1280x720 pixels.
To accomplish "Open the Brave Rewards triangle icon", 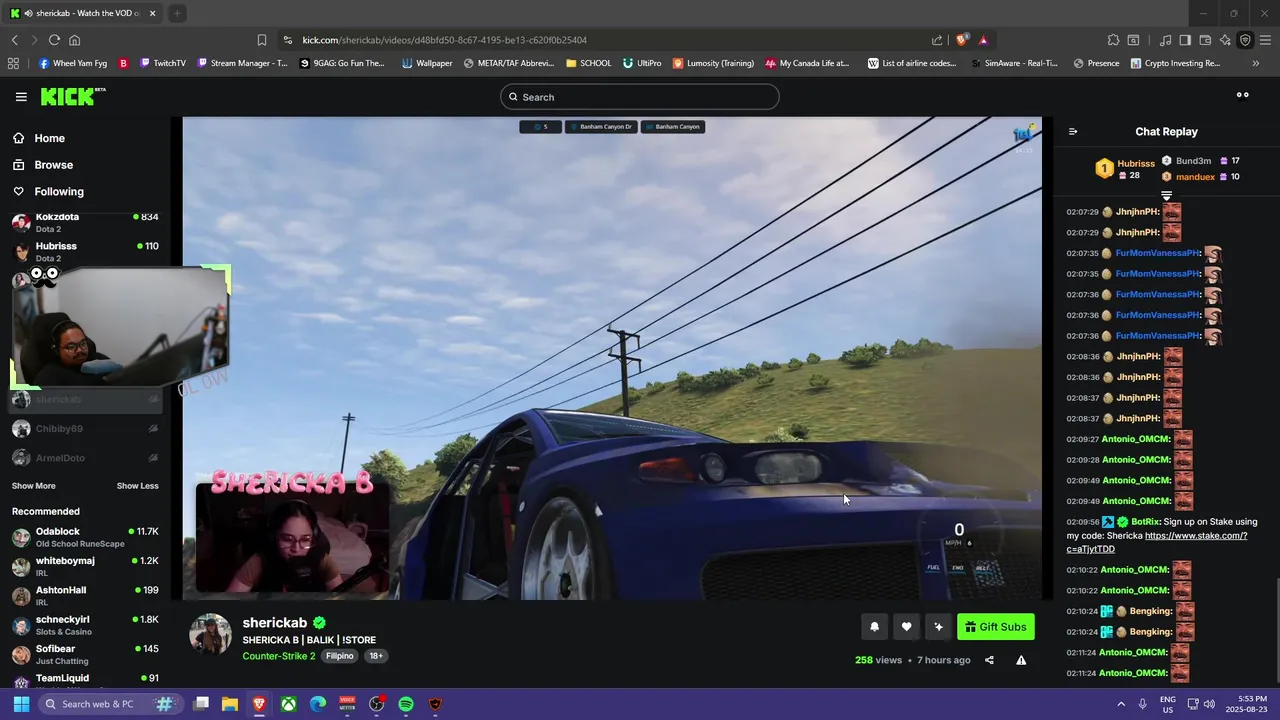I will (x=983, y=40).
